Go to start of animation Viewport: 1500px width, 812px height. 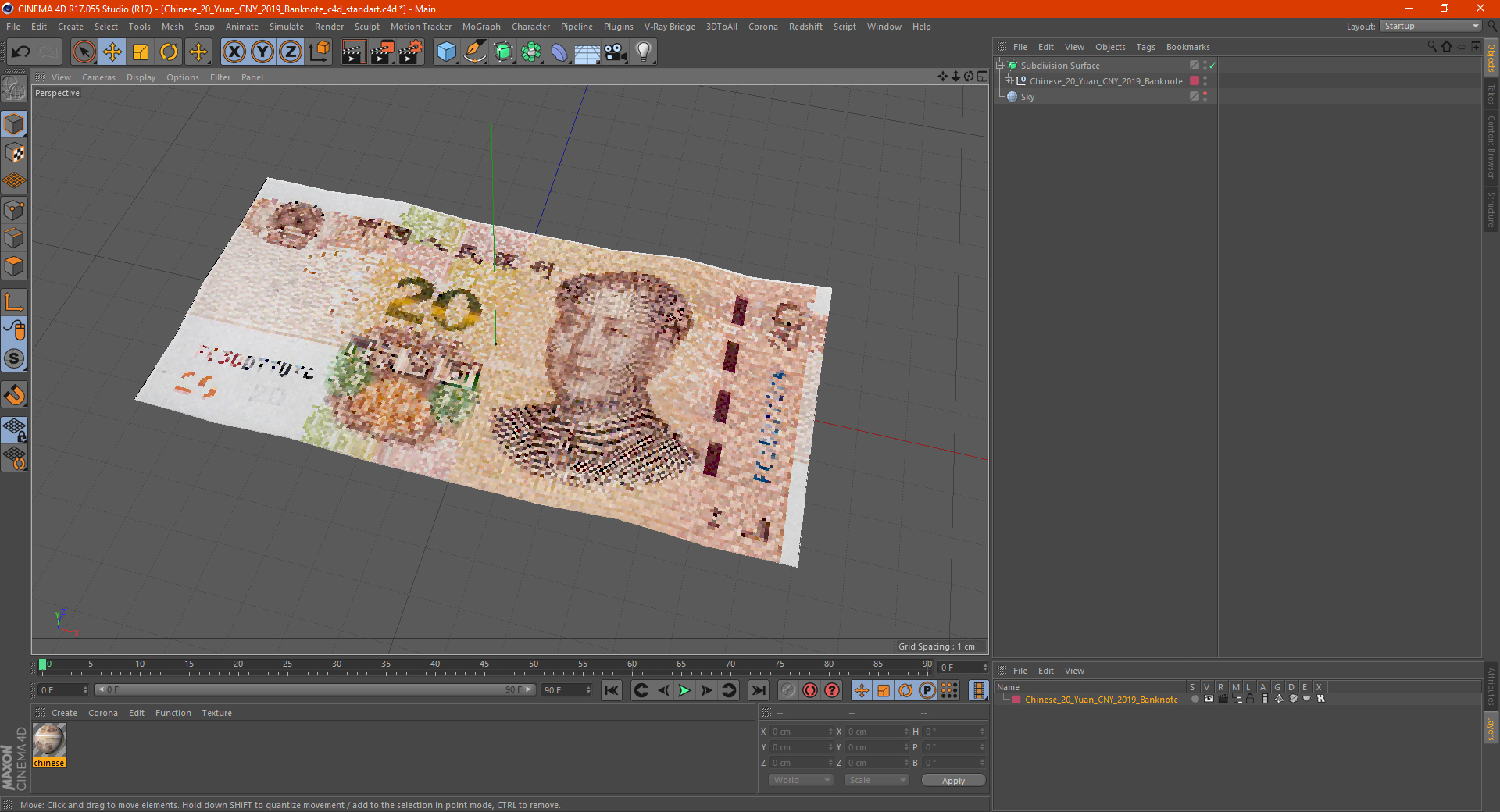(612, 690)
